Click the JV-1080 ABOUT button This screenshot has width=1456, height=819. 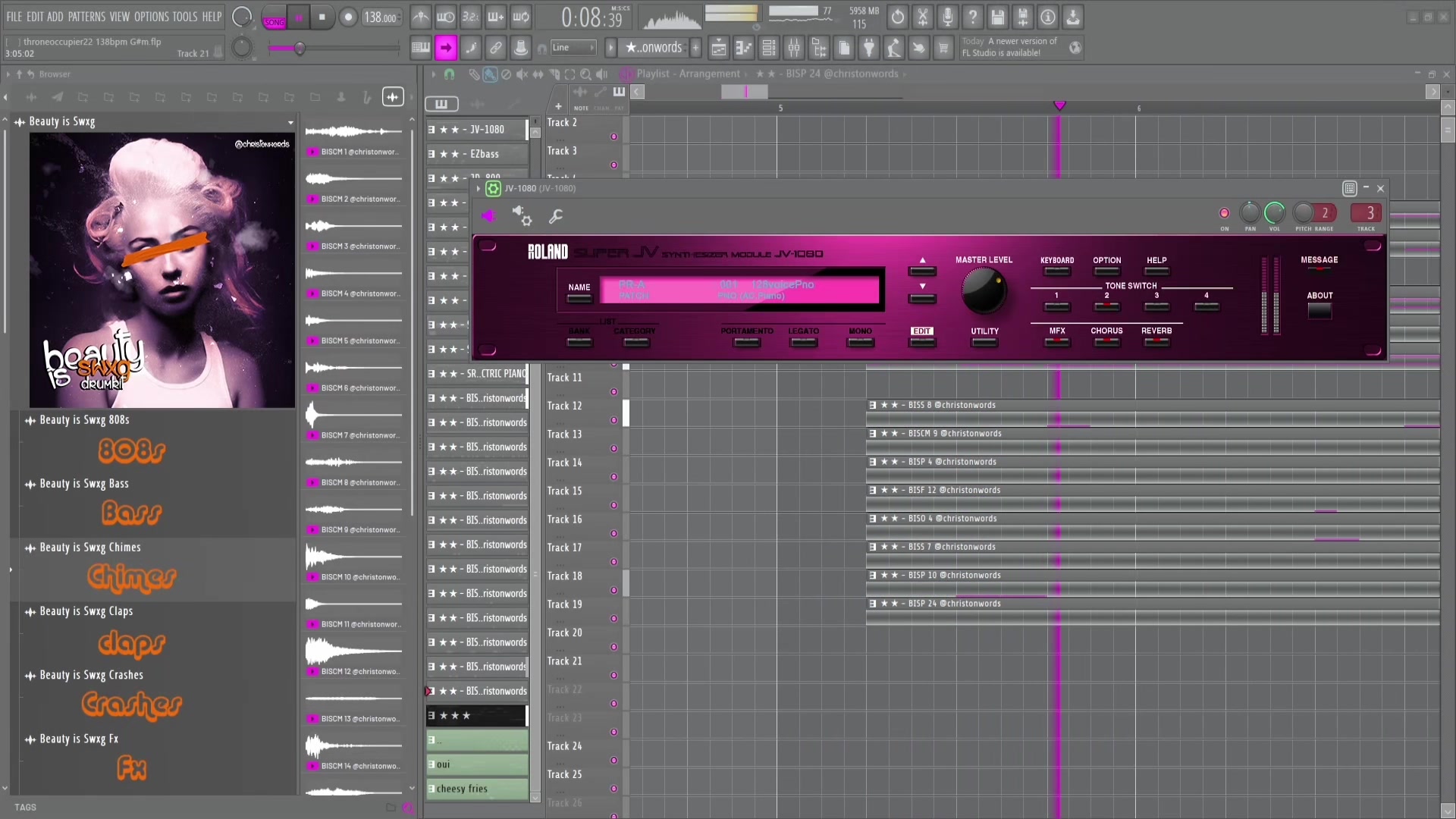coord(1319,310)
